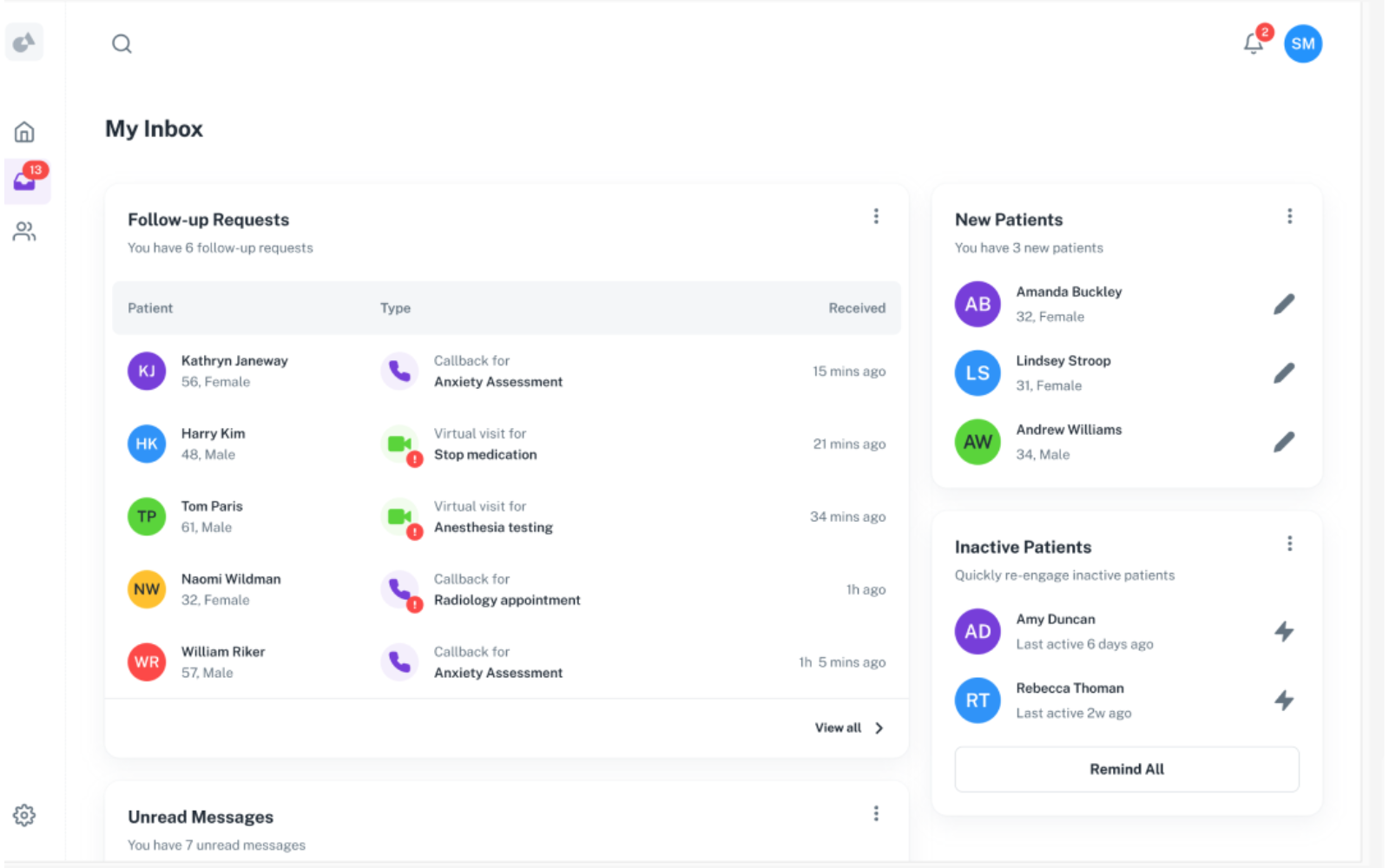Image resolution: width=1389 pixels, height=868 pixels.
Task: Sort by Patient column header
Action: point(150,308)
